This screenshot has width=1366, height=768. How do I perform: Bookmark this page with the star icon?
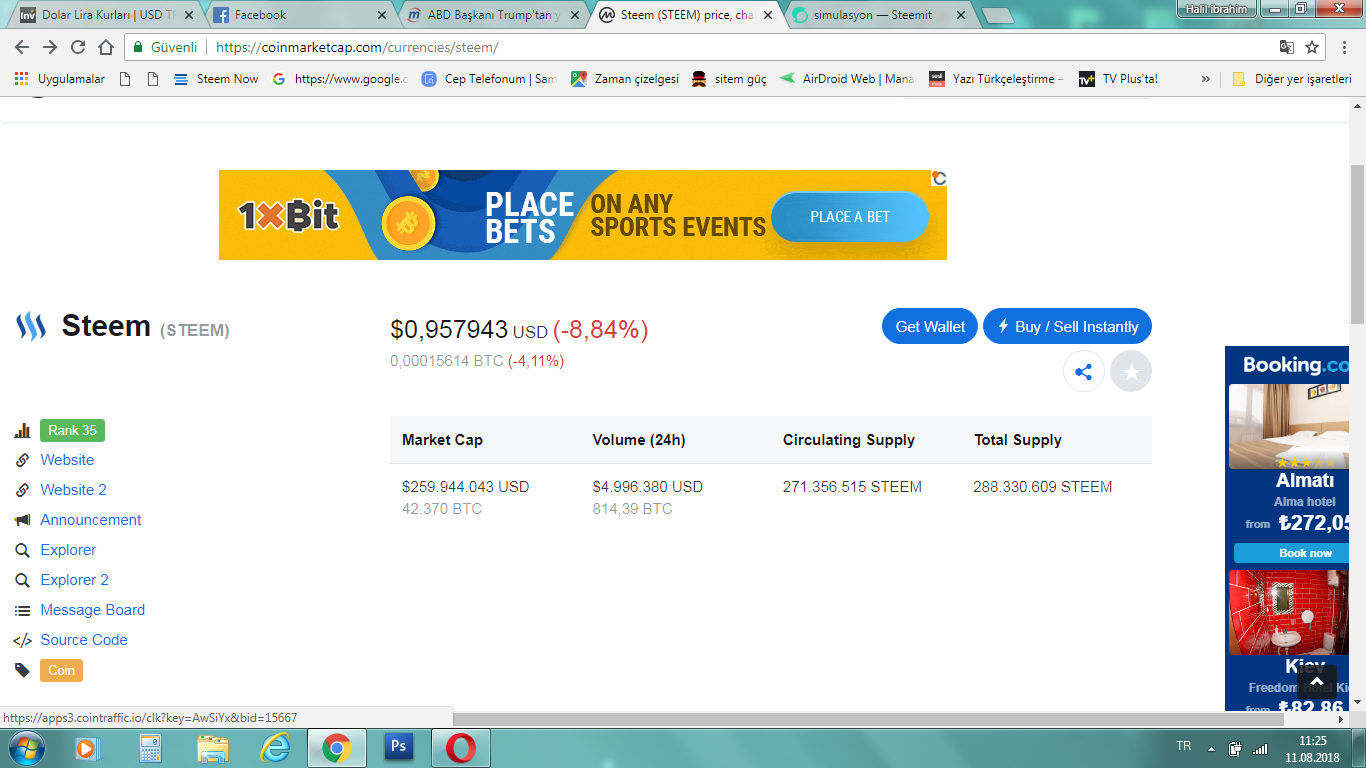point(1312,47)
